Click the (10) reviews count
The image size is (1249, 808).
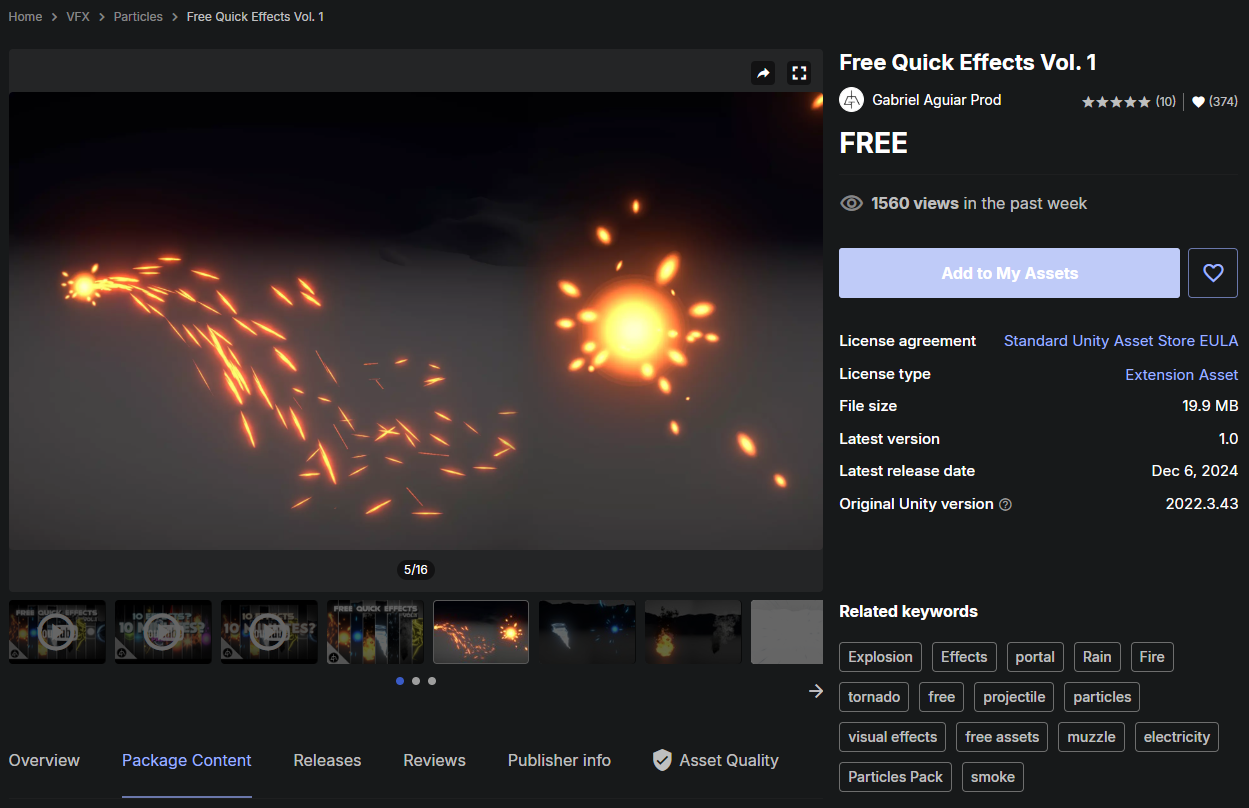point(1166,102)
